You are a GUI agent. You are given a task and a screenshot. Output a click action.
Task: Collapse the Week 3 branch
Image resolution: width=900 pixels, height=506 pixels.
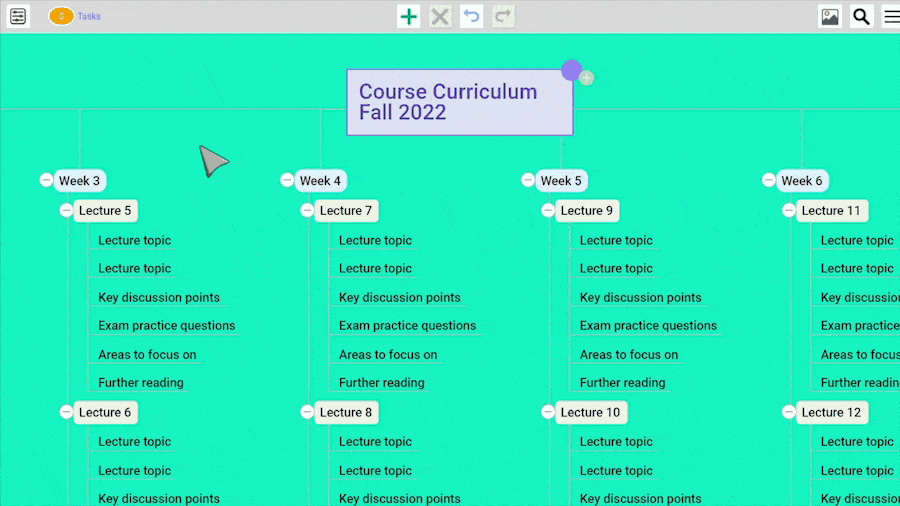click(46, 180)
